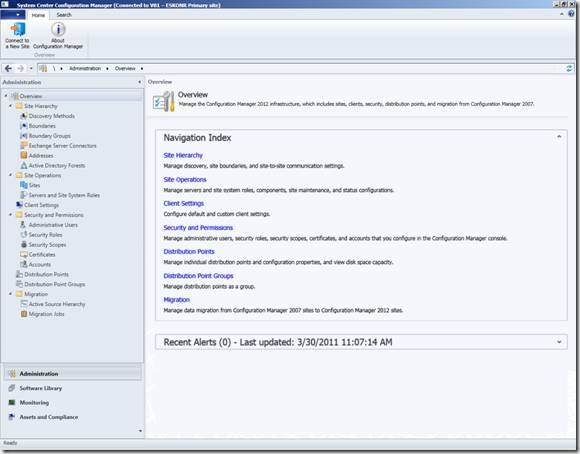This screenshot has height=454, width=580.
Task: Select the Security Roles icon
Action: pyautogui.click(x=24, y=235)
